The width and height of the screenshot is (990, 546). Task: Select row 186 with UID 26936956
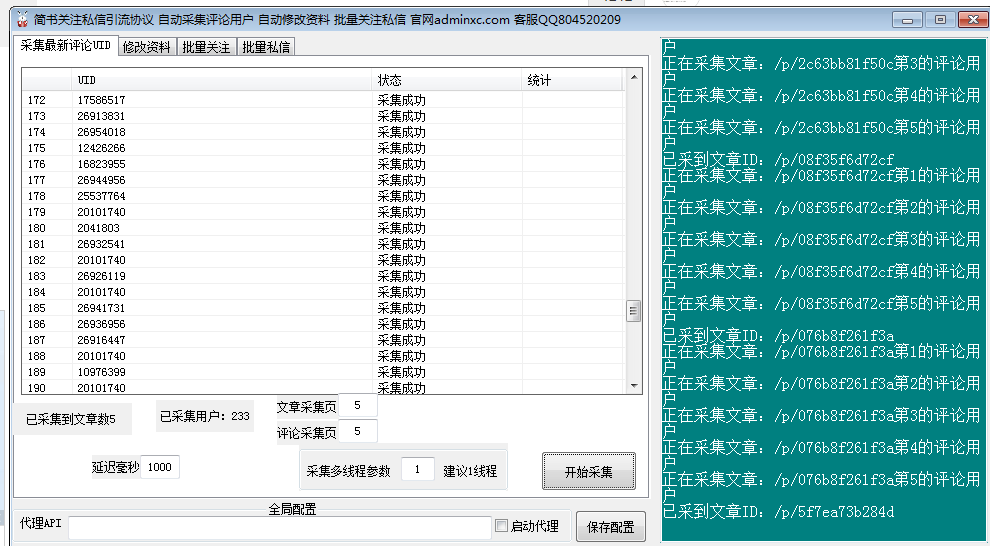(x=323, y=324)
